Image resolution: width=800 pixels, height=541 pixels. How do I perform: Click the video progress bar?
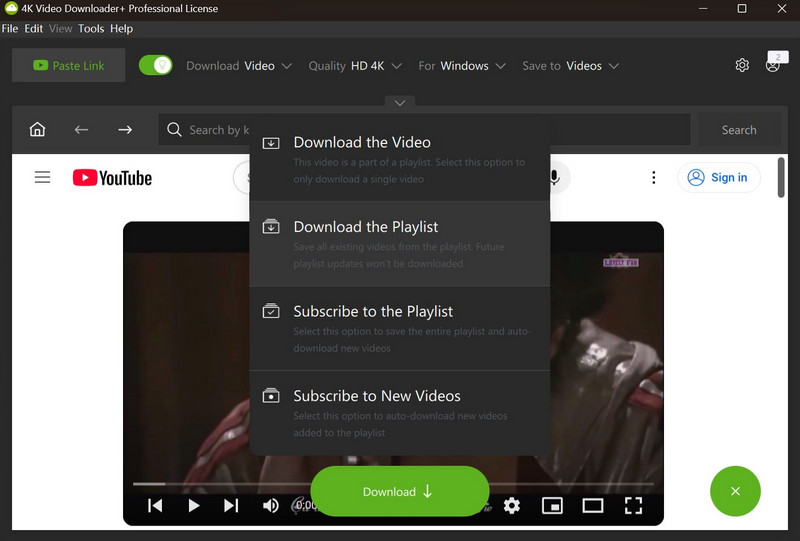click(393, 483)
